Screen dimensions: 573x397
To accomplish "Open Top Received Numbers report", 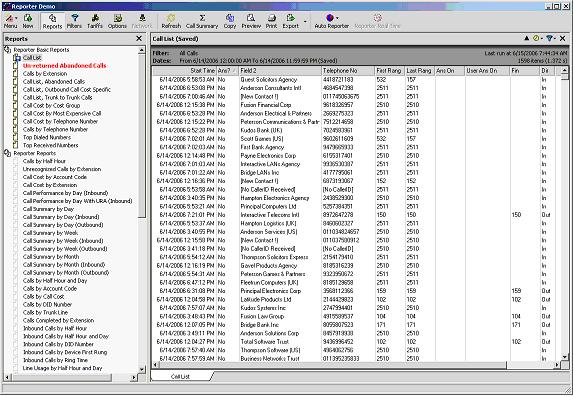I will click(x=50, y=145).
